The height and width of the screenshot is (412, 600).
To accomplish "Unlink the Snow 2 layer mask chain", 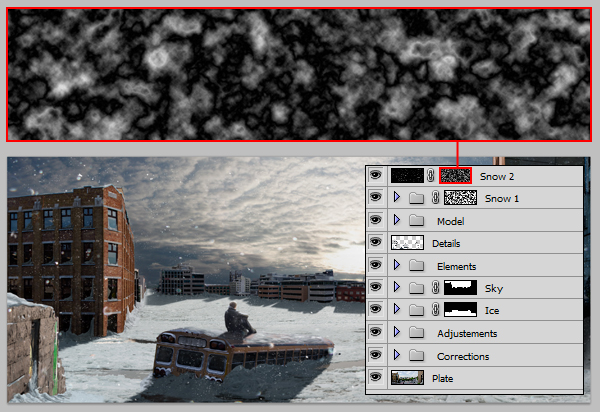I will [x=431, y=176].
